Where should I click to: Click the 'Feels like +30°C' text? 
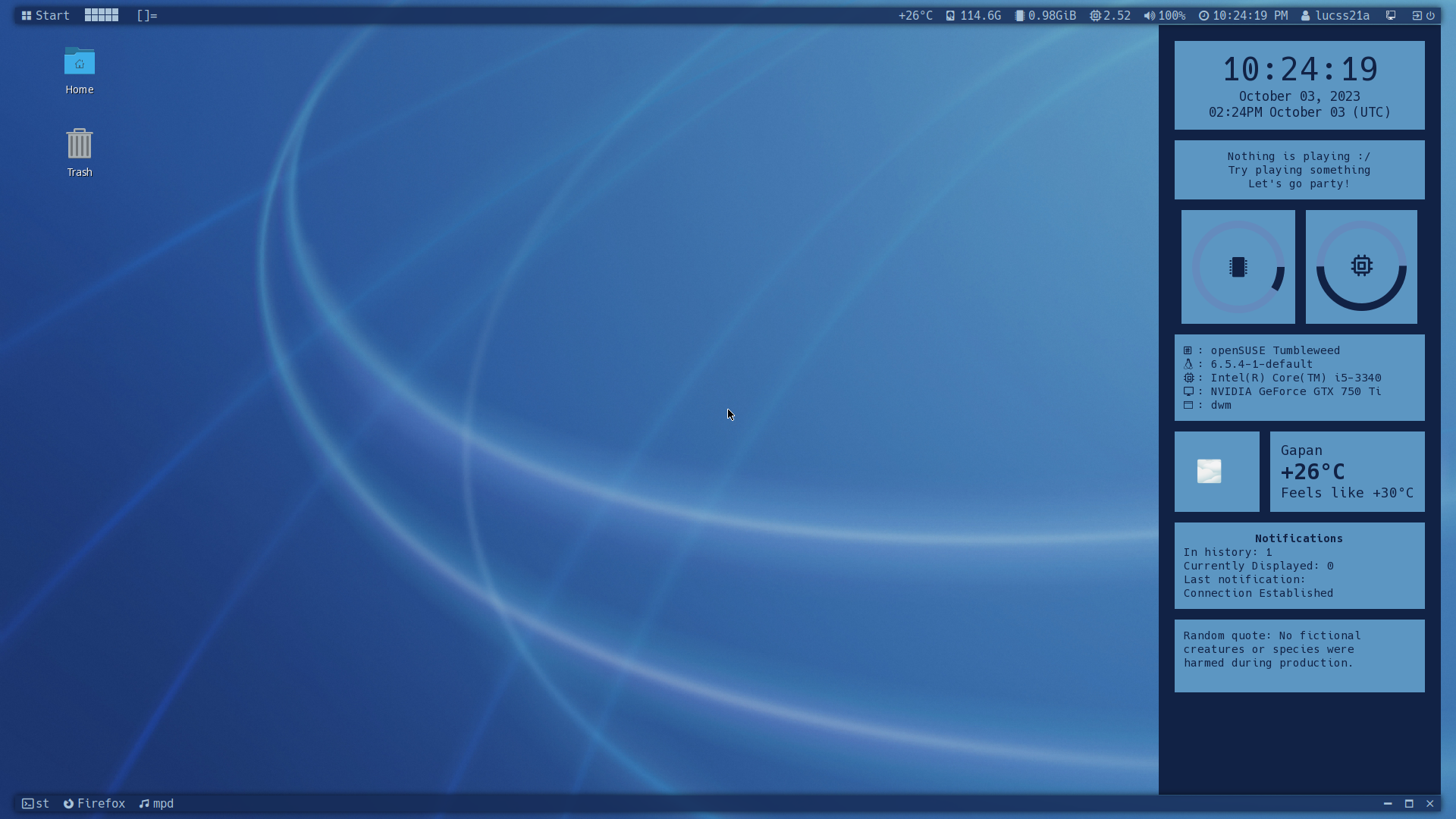tap(1347, 493)
